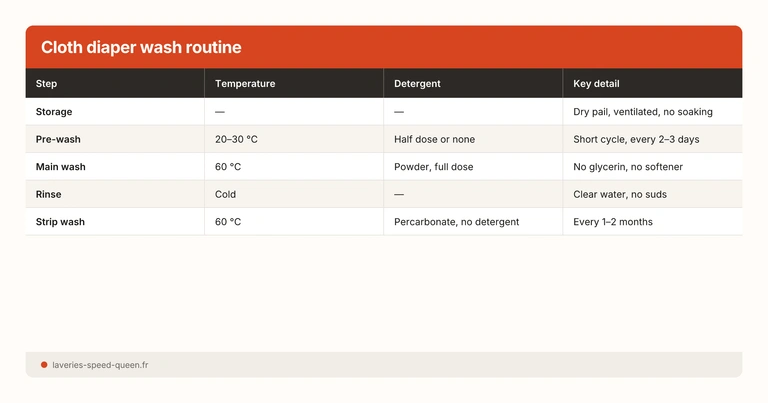Viewport: 768px width, 403px height.
Task: Click the red dot beside the website address
Action: tap(44, 365)
